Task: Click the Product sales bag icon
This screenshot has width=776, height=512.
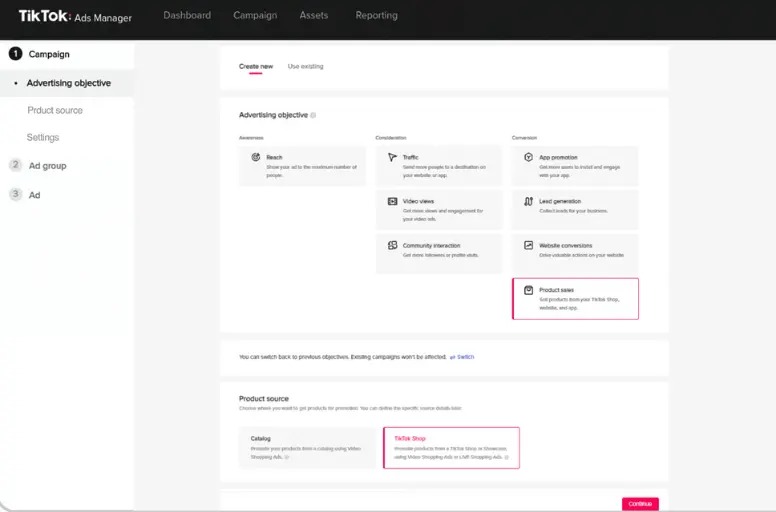Action: (x=529, y=290)
